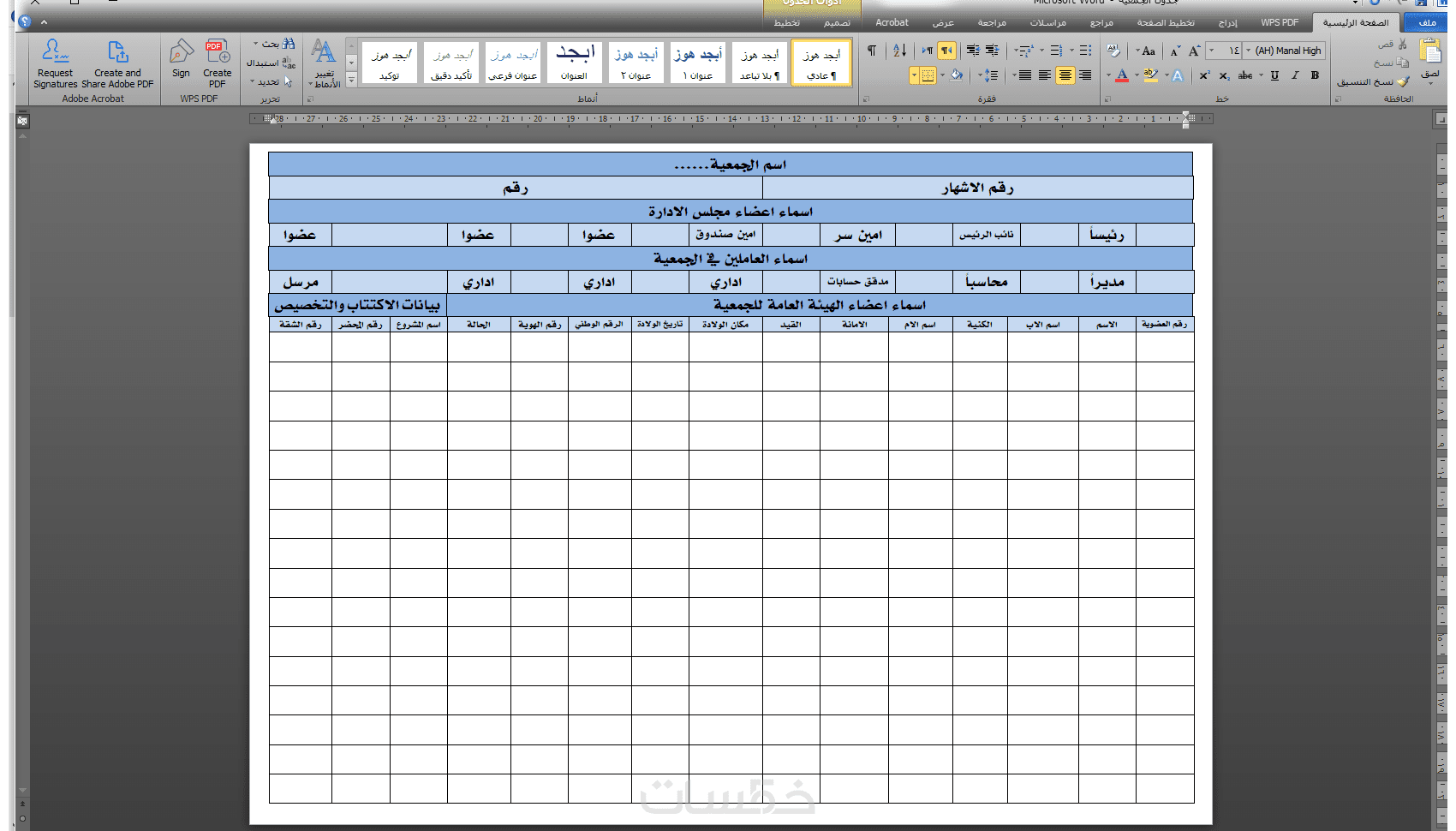Viewport: 1456px width, 831px height.
Task: Open the File tab (ملف)
Action: (1428, 23)
